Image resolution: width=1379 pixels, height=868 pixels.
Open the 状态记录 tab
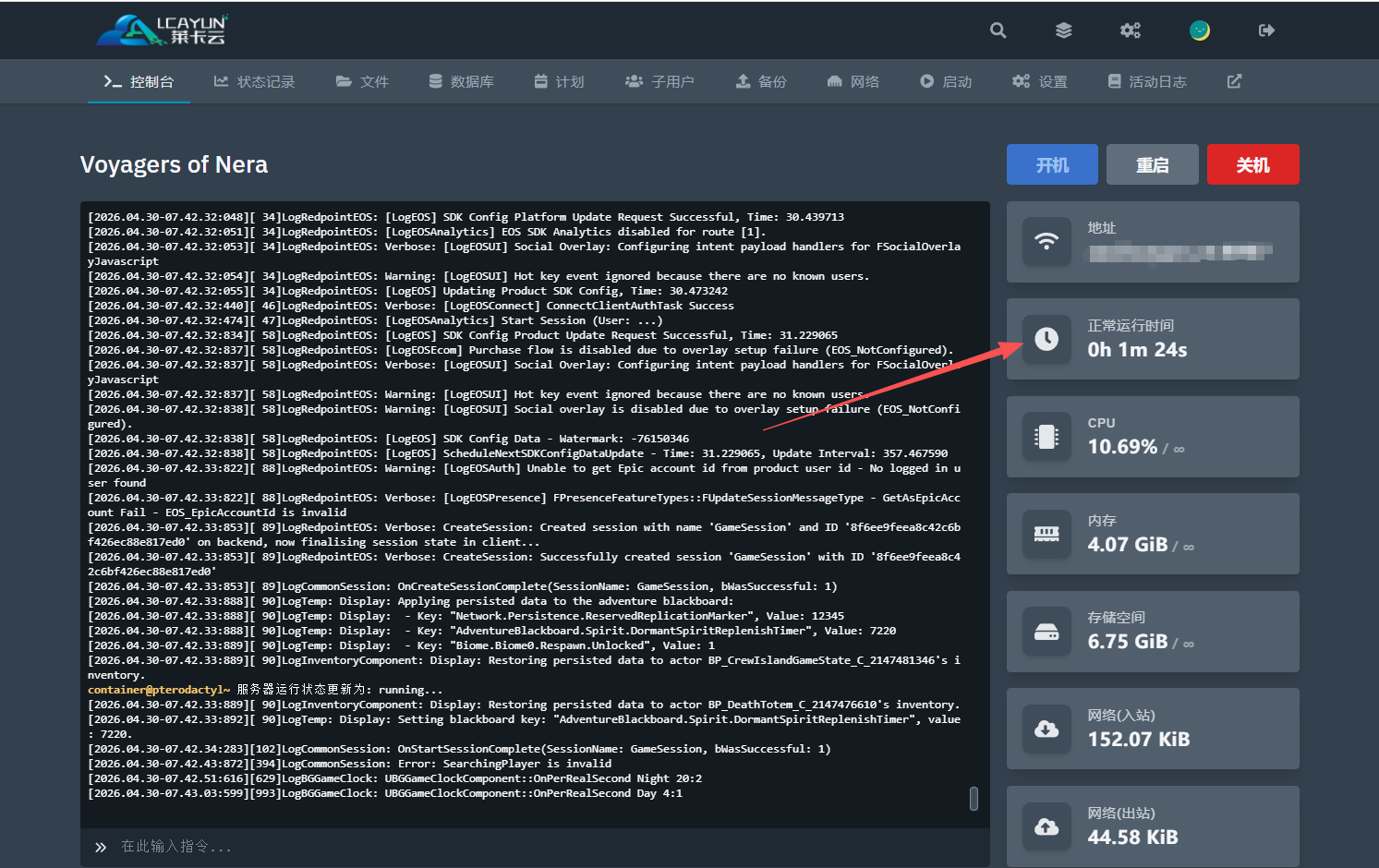[254, 81]
